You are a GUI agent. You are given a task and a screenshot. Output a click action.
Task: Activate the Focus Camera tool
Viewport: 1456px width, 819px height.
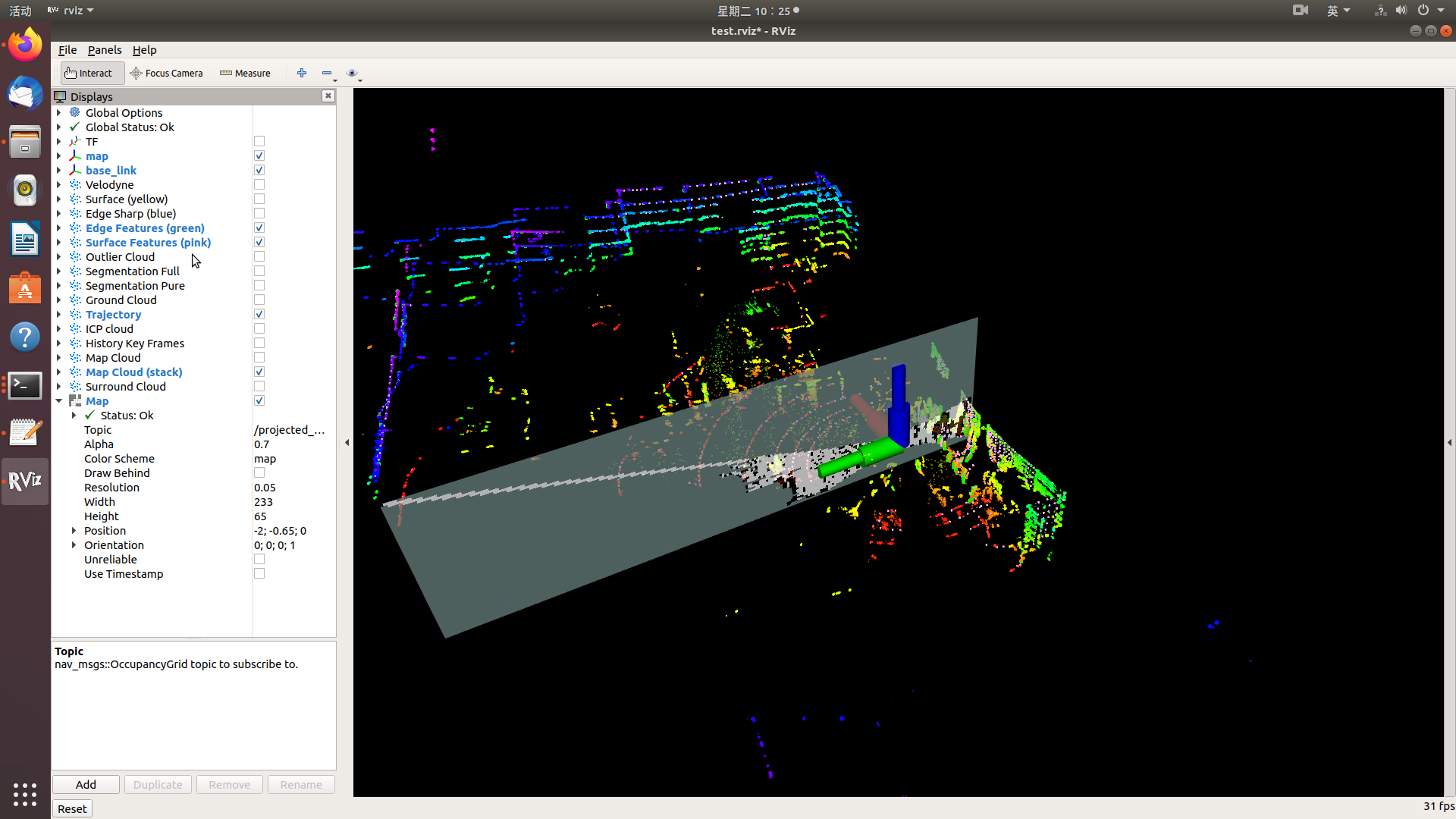(167, 73)
